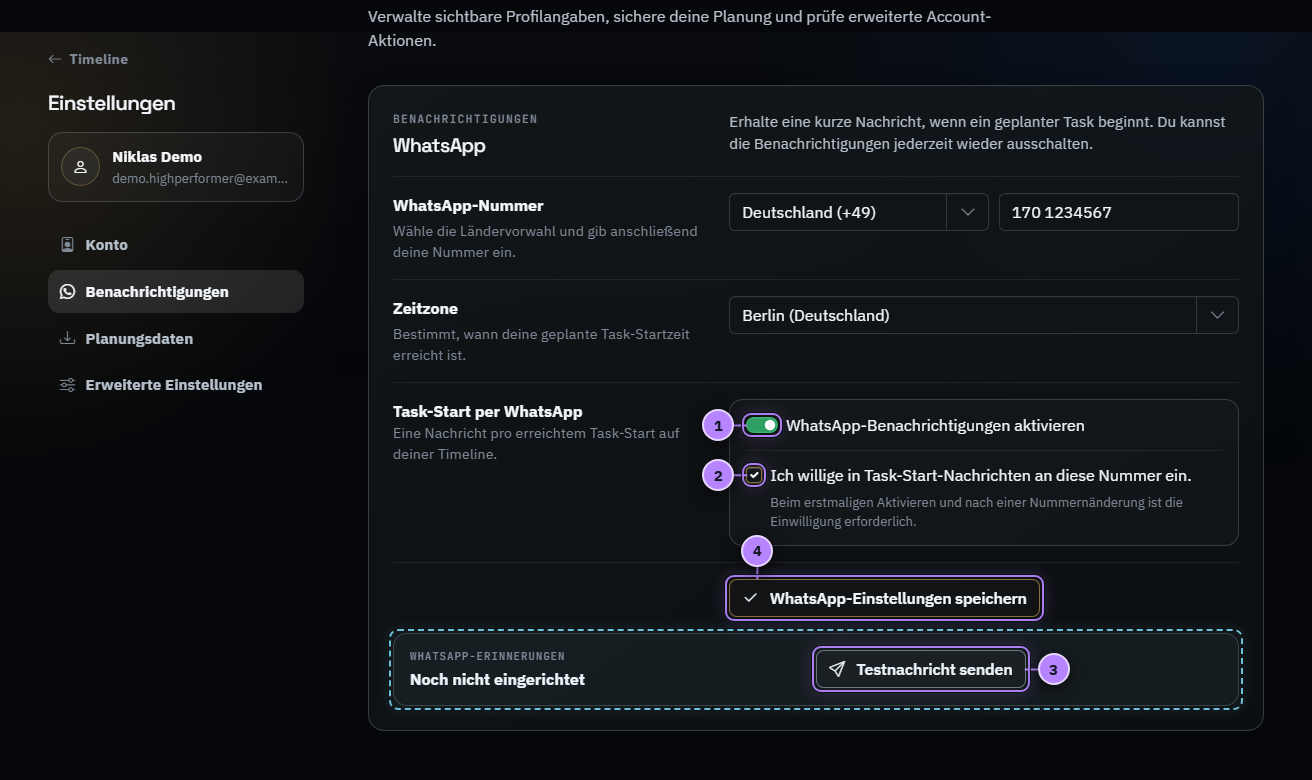1312x780 pixels.
Task: Save with WhatsApp-Einstellungen speichern button
Action: coord(885,599)
